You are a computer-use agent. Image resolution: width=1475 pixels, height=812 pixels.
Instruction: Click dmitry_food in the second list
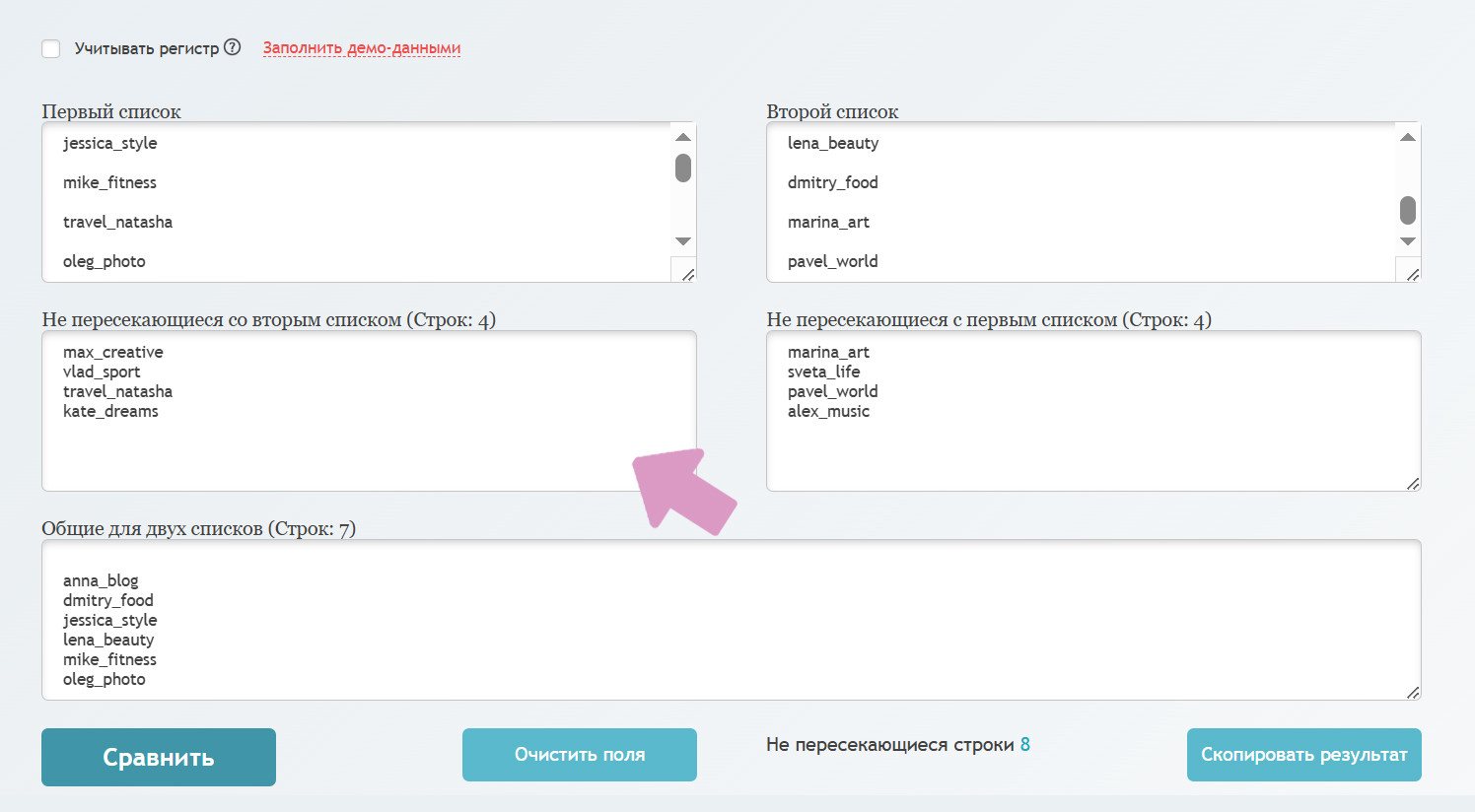point(833,182)
